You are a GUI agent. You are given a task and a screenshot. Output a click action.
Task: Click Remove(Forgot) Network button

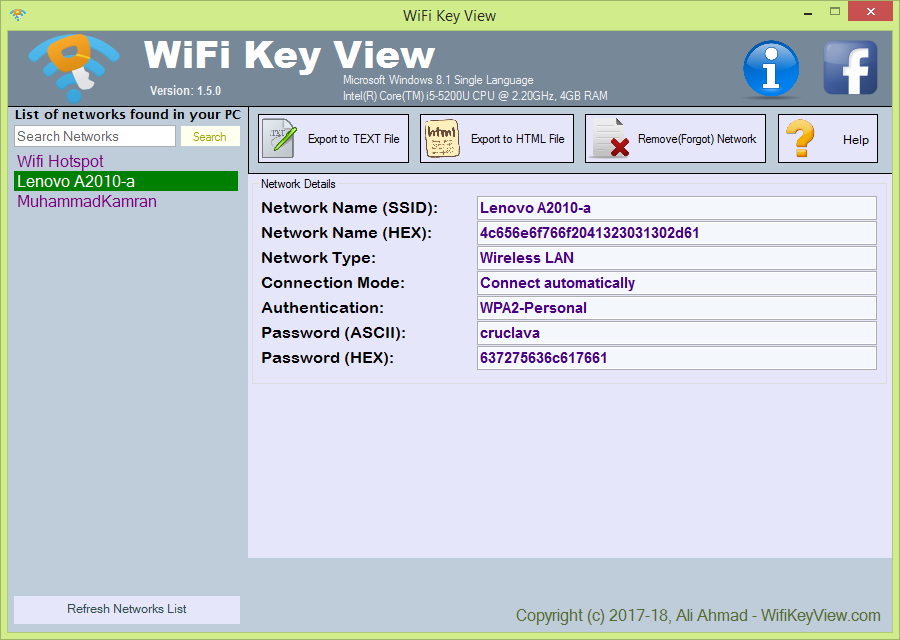point(675,138)
